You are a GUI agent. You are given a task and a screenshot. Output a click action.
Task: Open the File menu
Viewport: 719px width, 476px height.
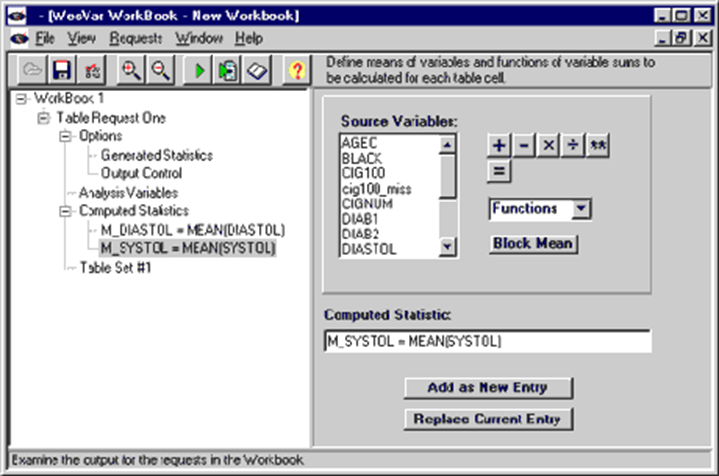tap(45, 39)
